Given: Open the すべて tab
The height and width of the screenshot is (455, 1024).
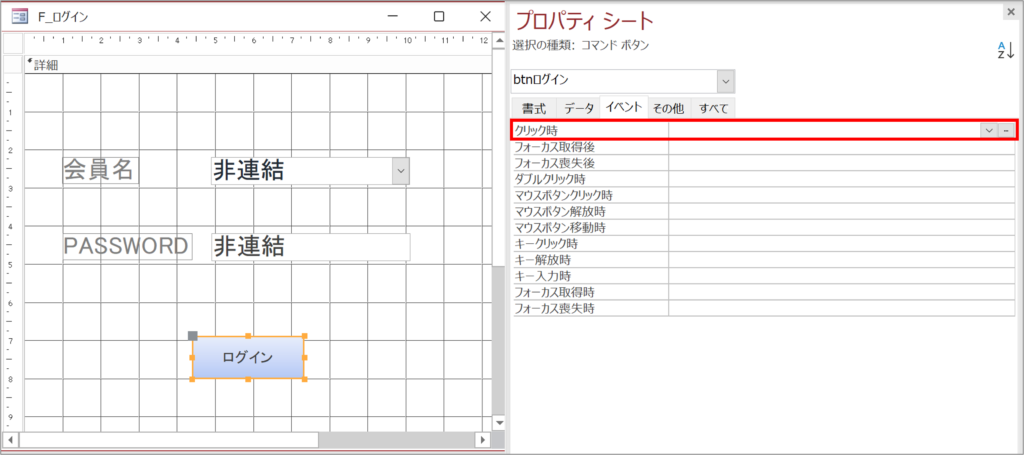Looking at the screenshot, I should (x=714, y=108).
